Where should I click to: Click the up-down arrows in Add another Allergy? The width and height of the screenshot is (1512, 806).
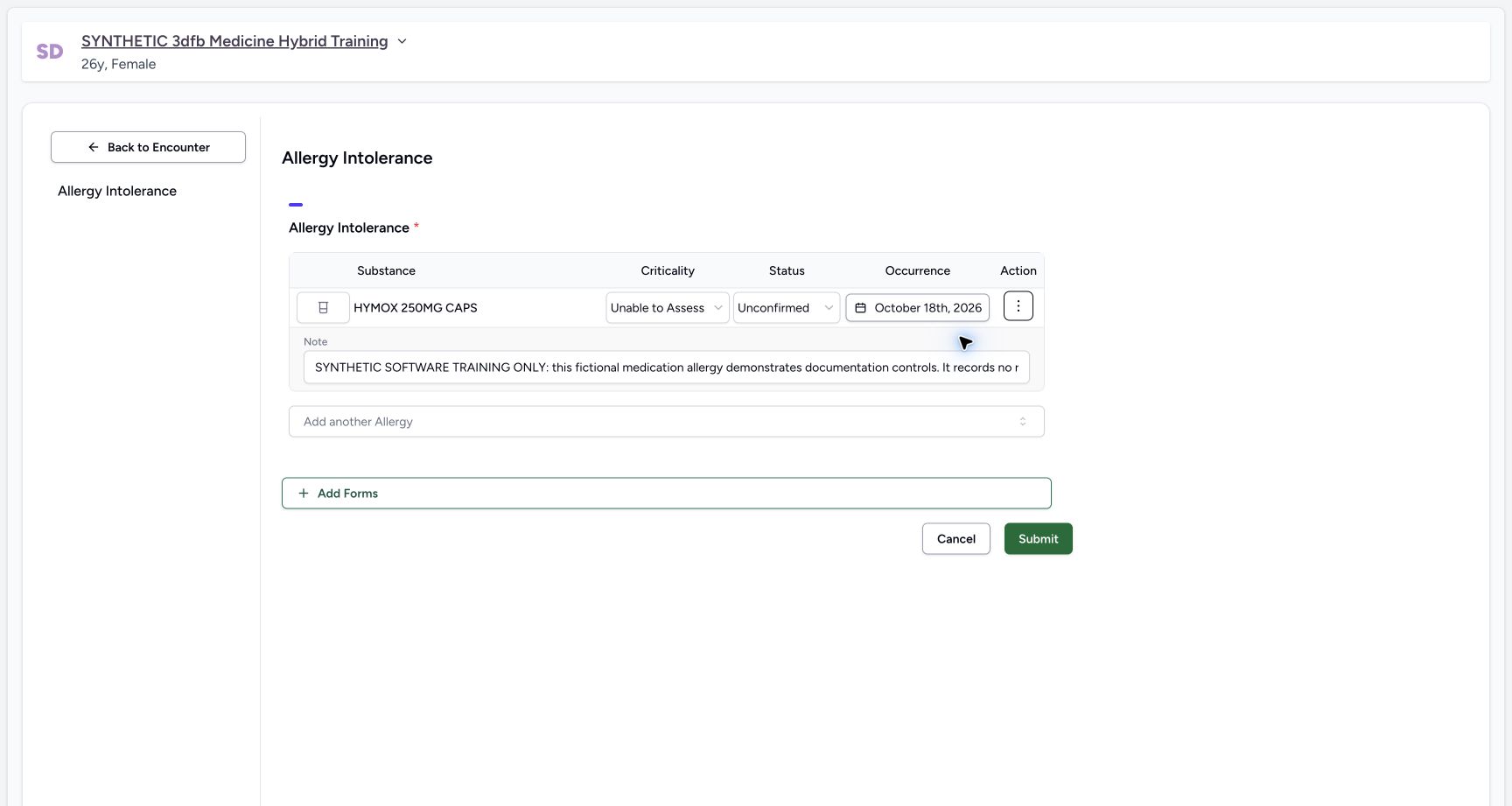[1023, 422]
